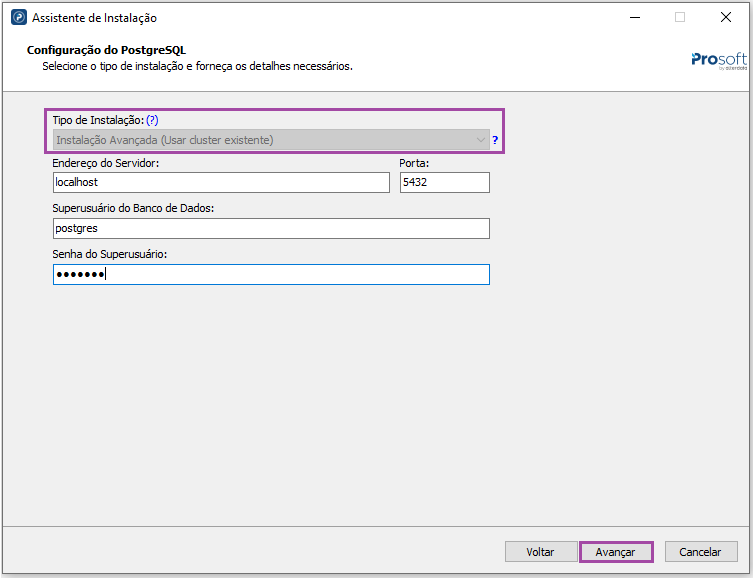
Task: Click the Prosoft logo
Action: tap(718, 60)
